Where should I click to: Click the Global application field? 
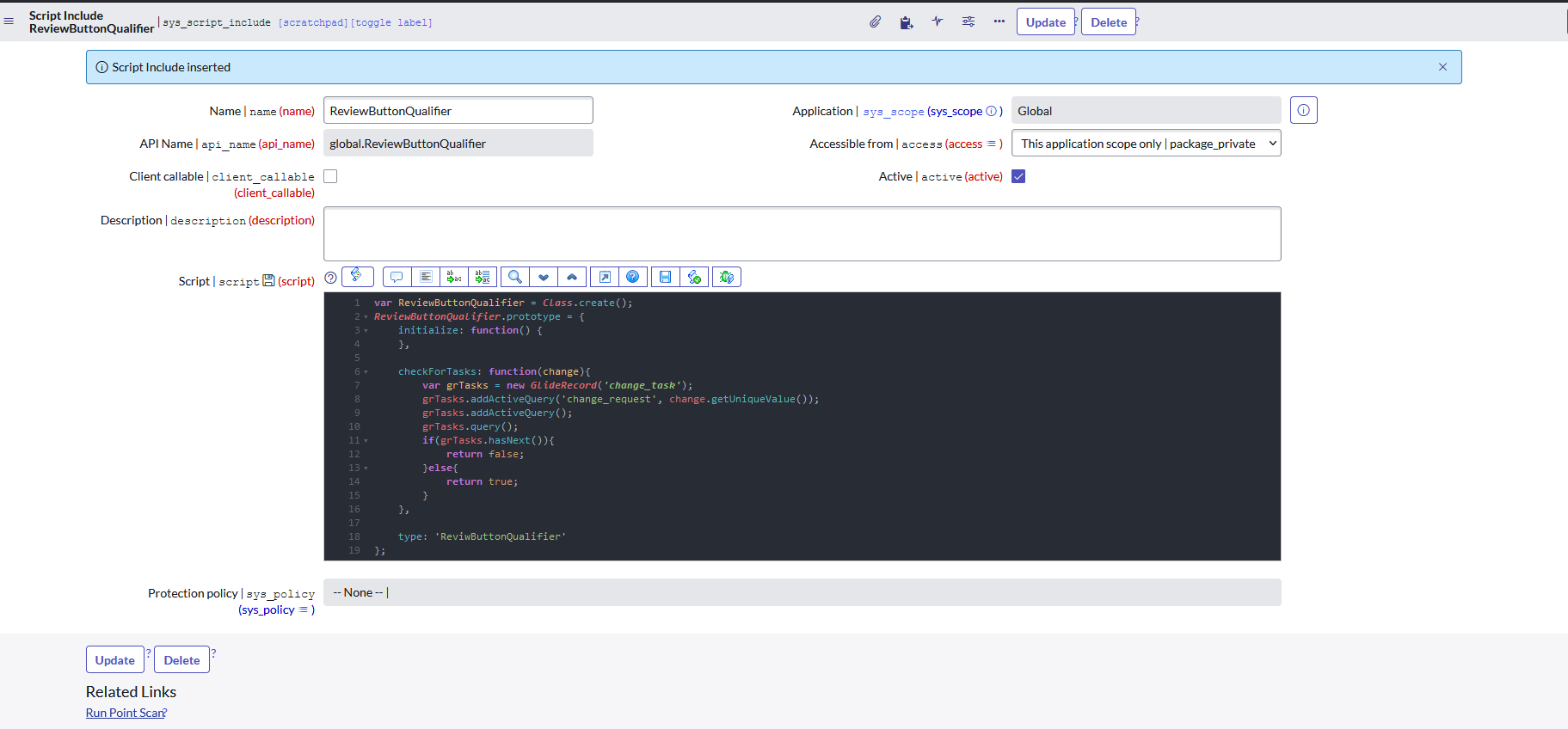tap(1146, 110)
